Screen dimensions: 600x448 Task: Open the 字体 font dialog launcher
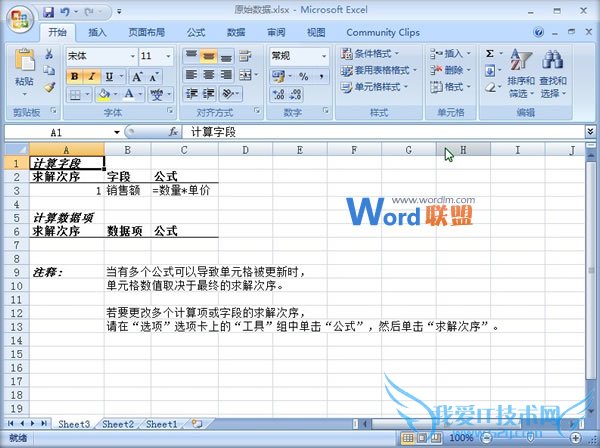(169, 111)
